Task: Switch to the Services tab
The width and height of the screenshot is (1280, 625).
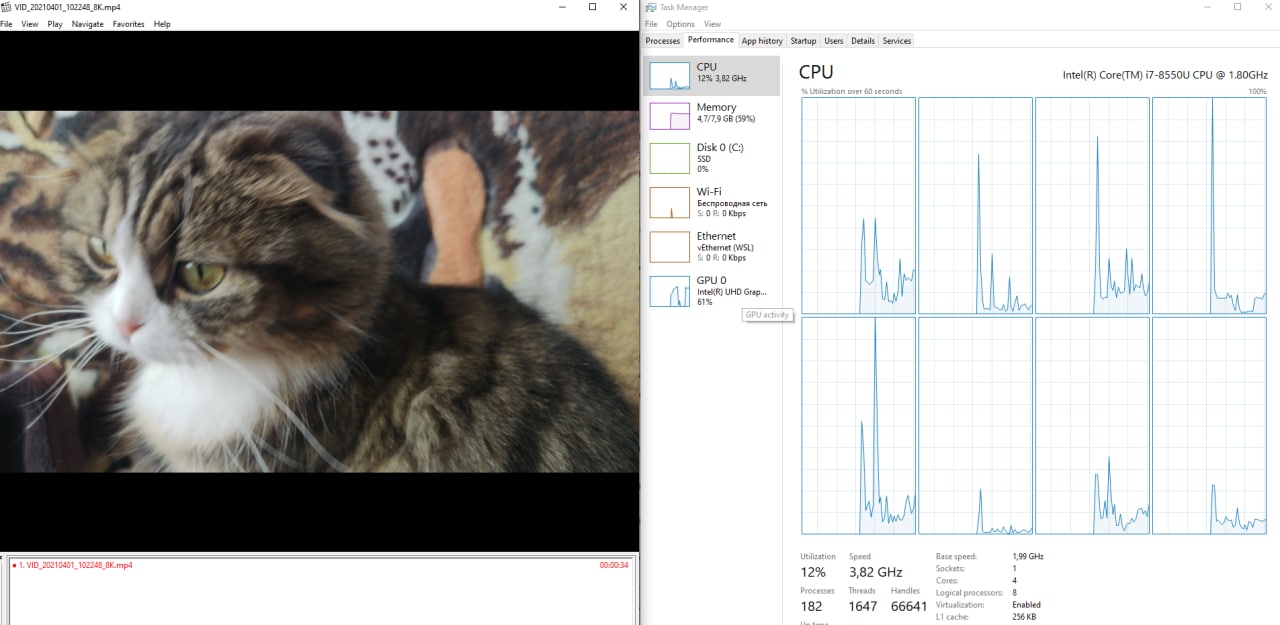Action: [x=897, y=41]
